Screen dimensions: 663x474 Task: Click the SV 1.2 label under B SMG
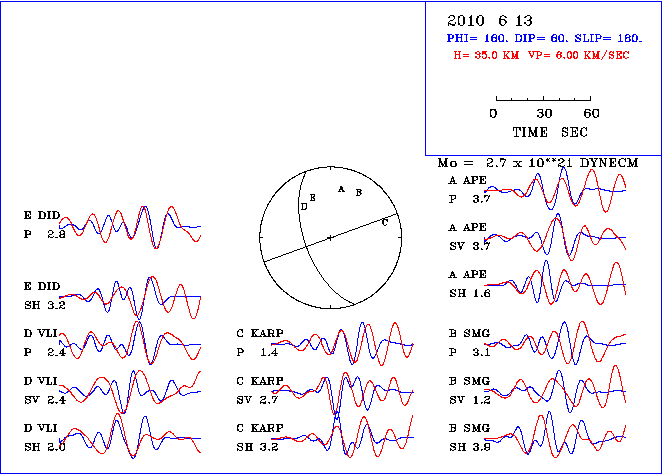pos(470,400)
